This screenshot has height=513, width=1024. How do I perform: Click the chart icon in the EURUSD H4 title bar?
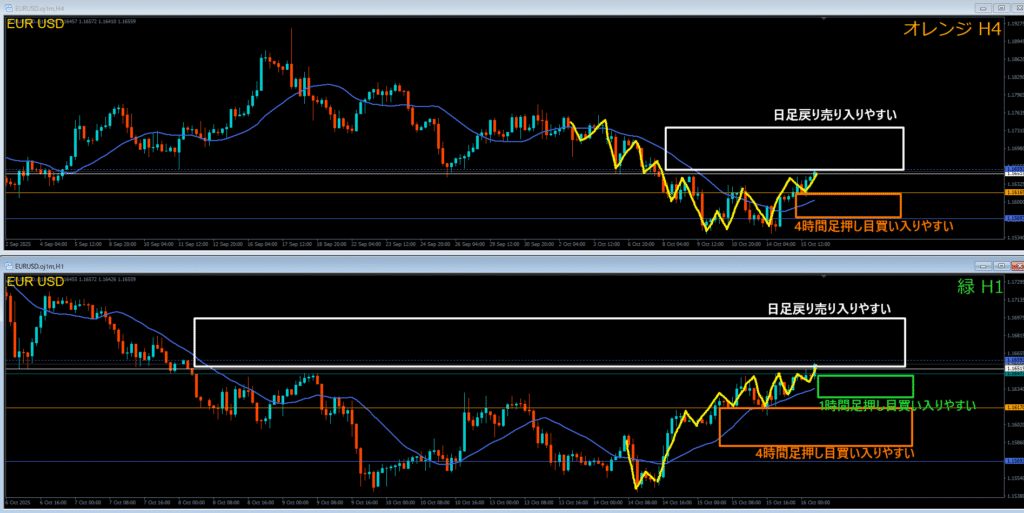pos(9,9)
